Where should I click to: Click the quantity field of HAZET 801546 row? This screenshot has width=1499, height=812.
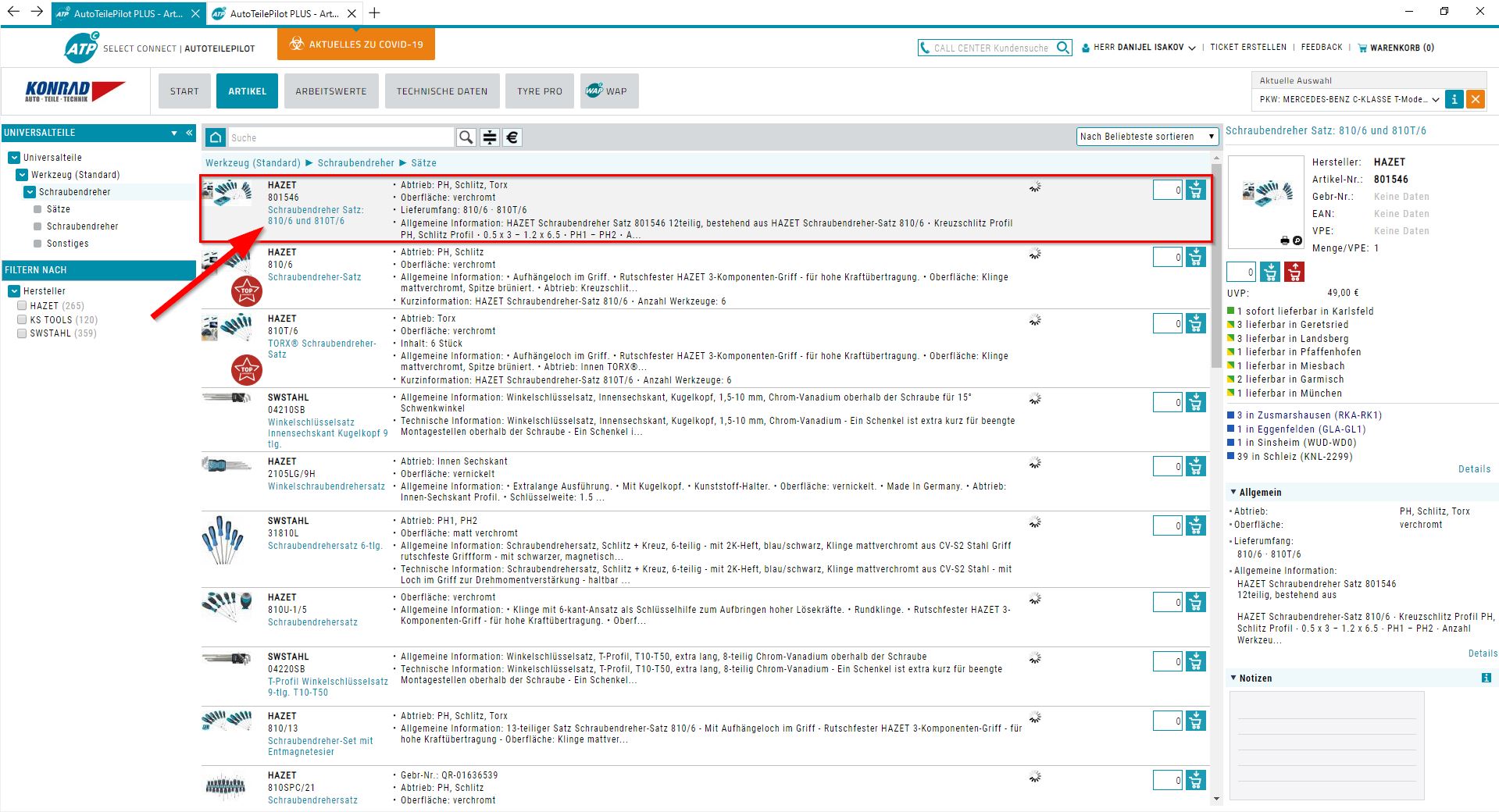point(1168,190)
